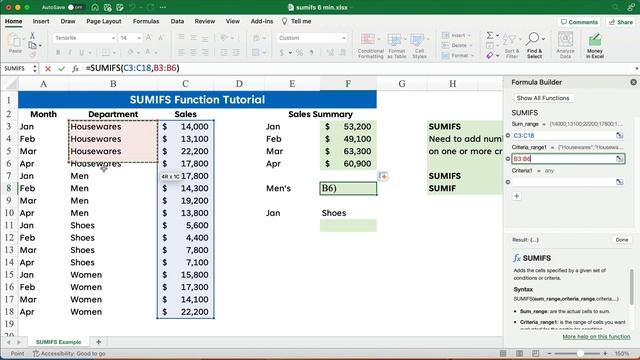Expand the formula bar chevron
Image resolution: width=640 pixels, height=360 pixels.
pyautogui.click(x=636, y=68)
